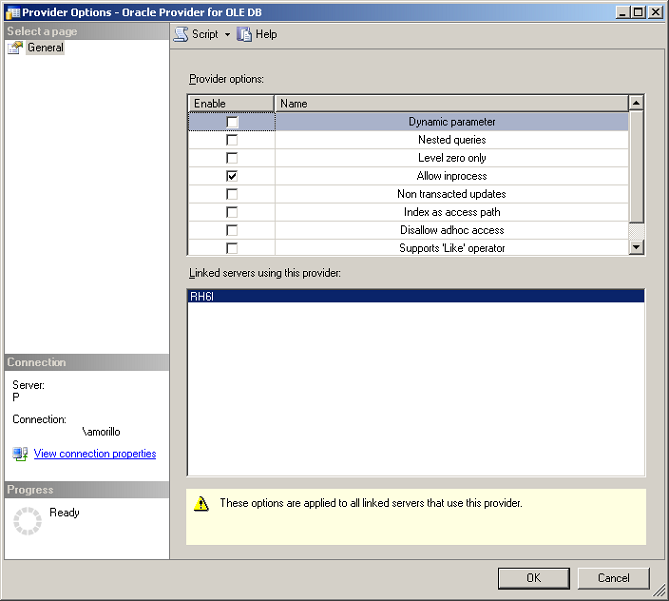This screenshot has height=601, width=669.
Task: Select the General page in list
Action: (45, 47)
